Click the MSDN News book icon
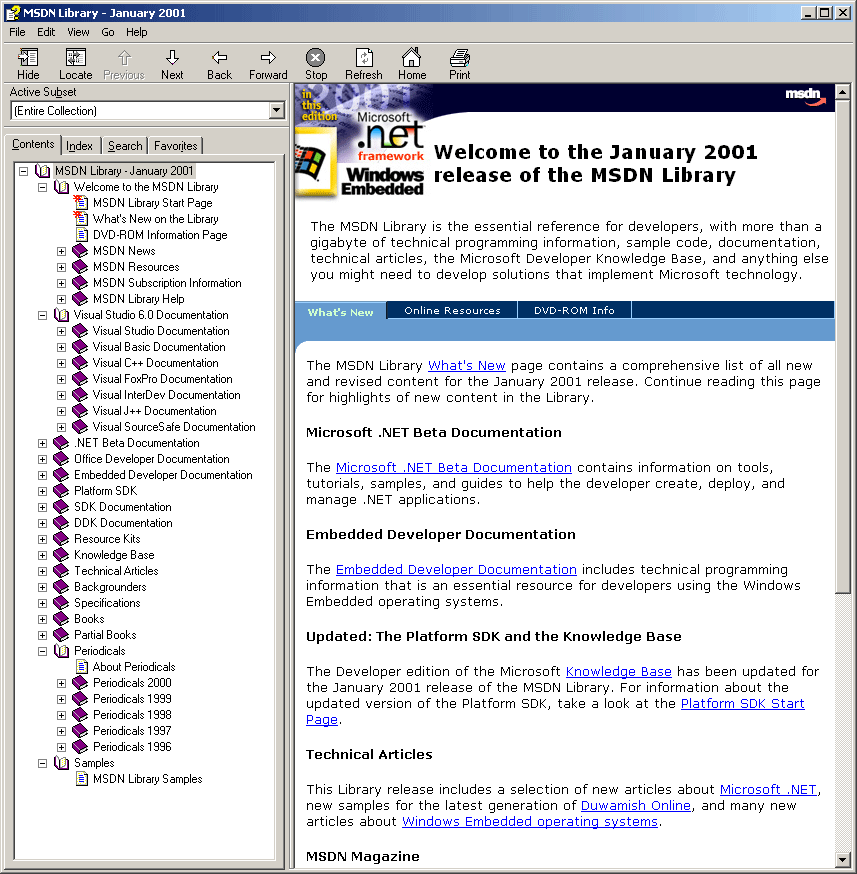This screenshot has width=857, height=874. (x=80, y=251)
